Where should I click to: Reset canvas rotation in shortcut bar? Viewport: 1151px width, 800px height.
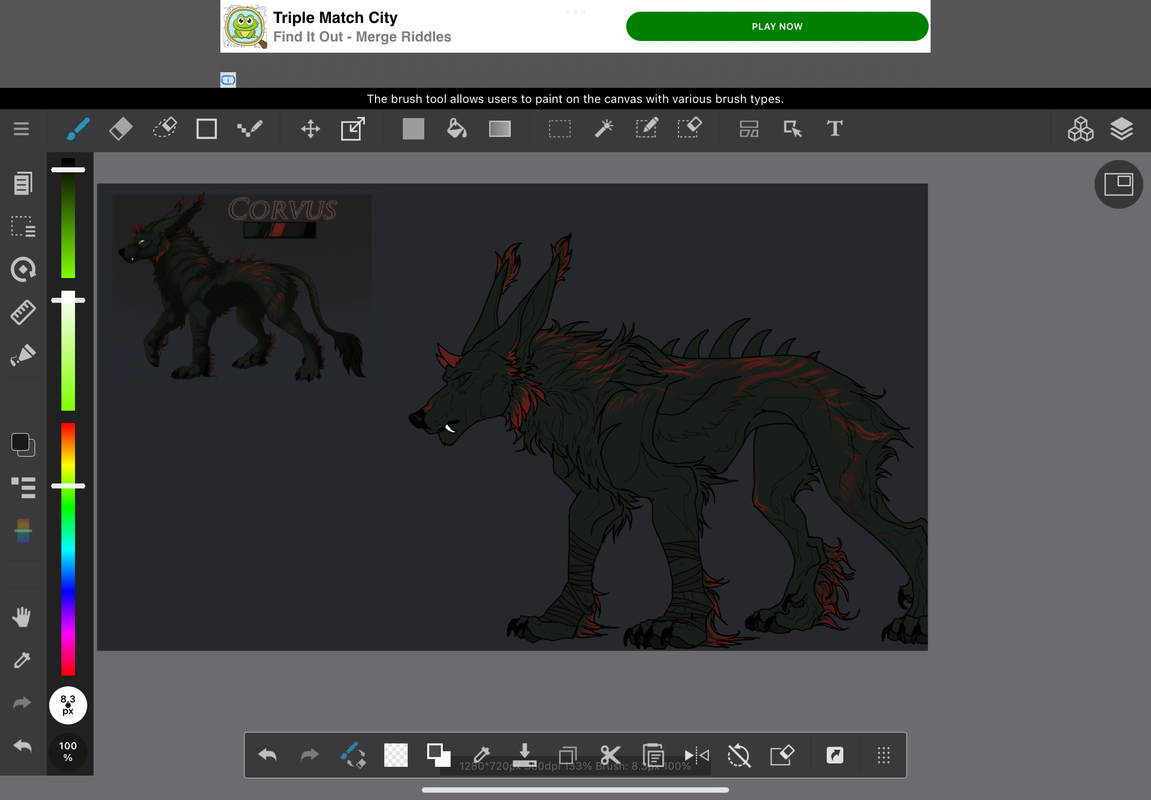[x=739, y=755]
